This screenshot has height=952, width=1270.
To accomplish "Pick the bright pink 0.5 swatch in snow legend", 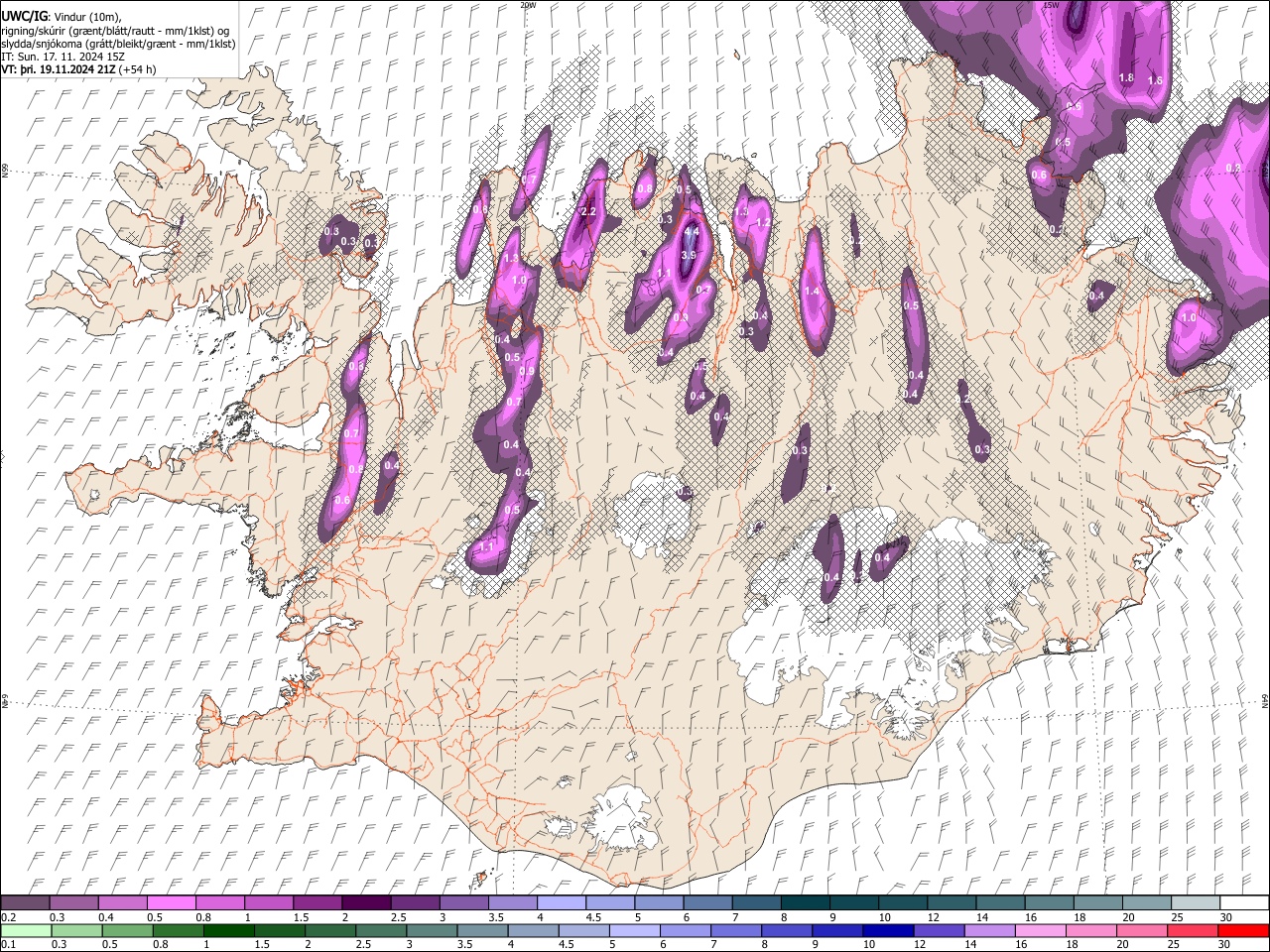I will 171,902.
